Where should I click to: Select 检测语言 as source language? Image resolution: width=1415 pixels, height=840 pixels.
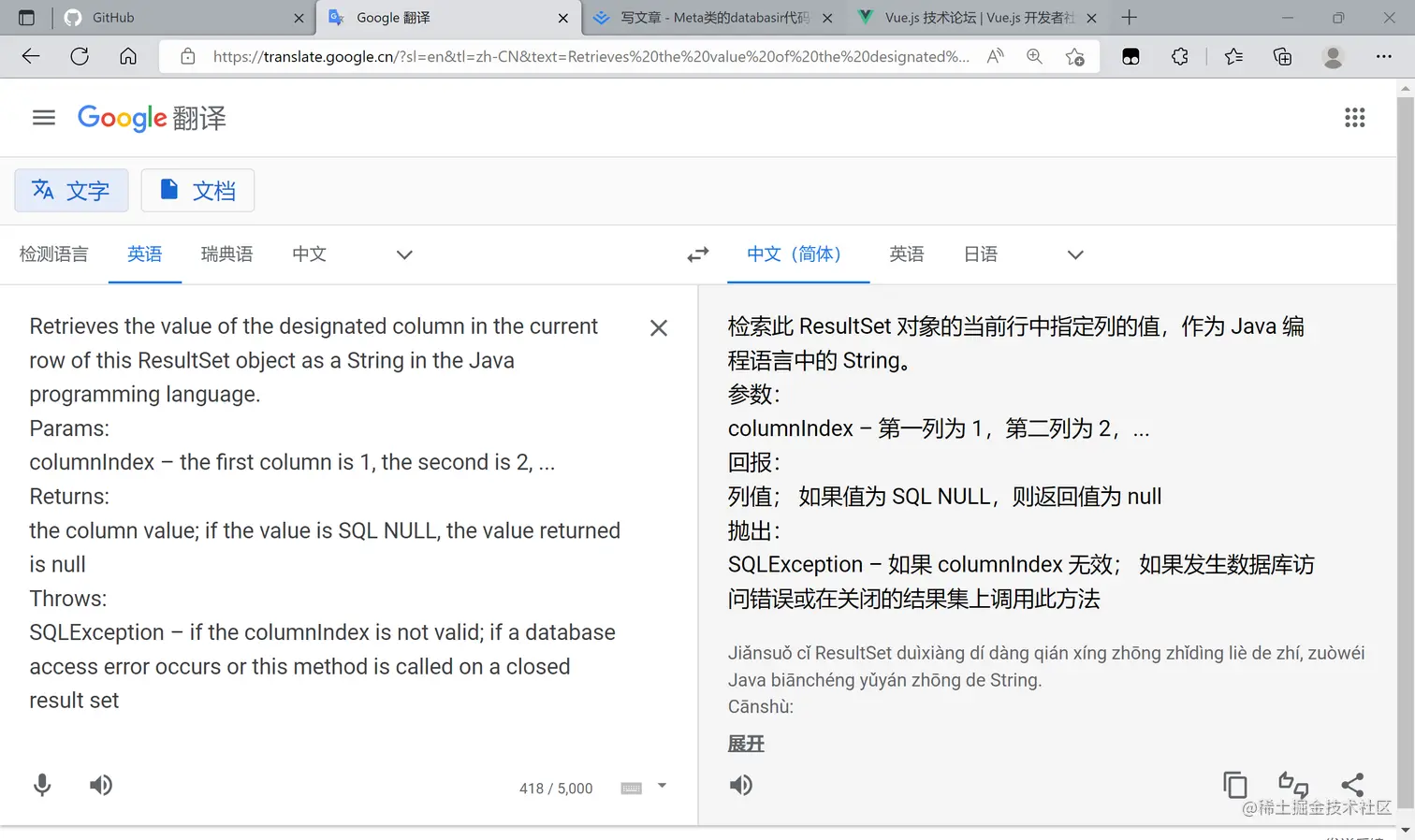coord(54,254)
